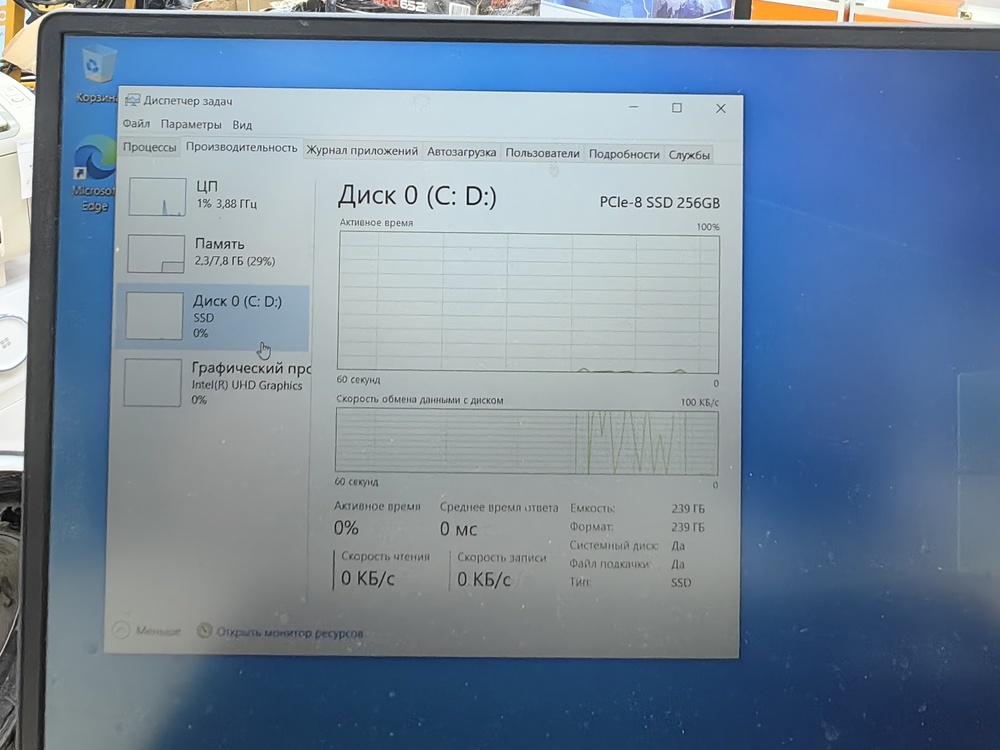The width and height of the screenshot is (1000, 750).
Task: Open the Вид menu
Action: (x=240, y=125)
